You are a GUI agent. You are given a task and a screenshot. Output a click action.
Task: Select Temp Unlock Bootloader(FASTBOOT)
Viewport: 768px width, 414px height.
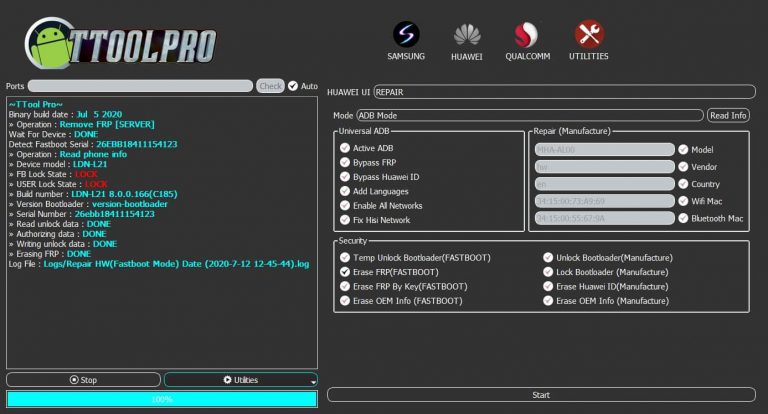[415, 257]
